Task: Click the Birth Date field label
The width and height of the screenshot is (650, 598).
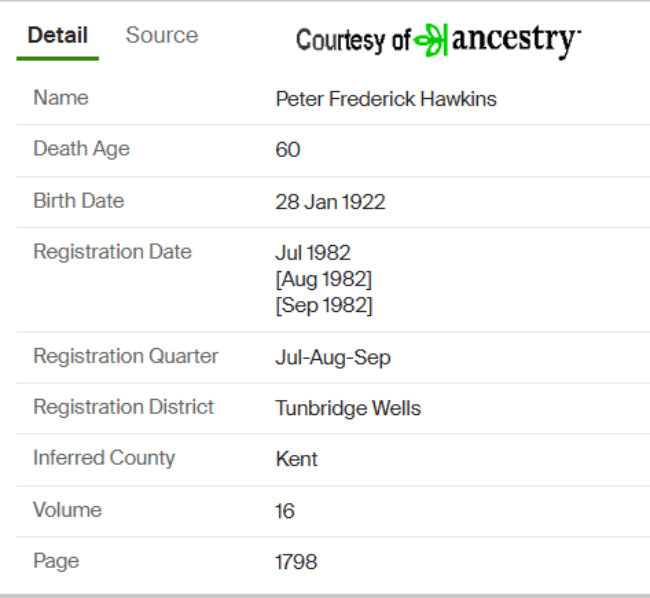Action: (79, 201)
